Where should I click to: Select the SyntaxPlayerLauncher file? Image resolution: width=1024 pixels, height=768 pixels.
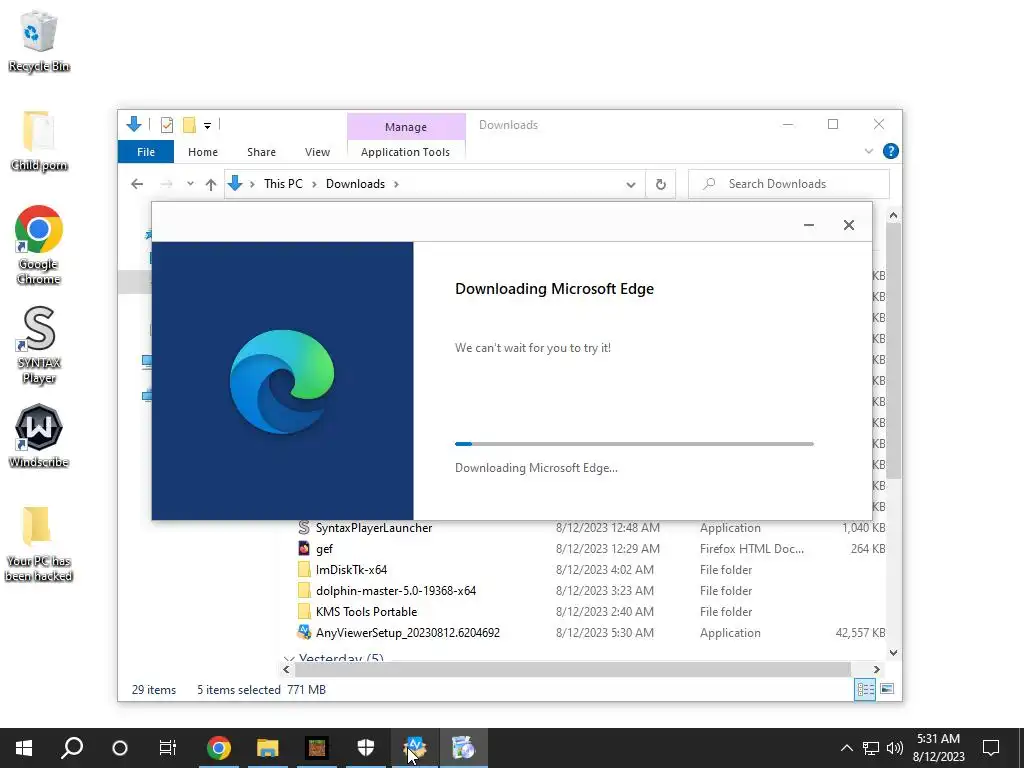coord(374,528)
